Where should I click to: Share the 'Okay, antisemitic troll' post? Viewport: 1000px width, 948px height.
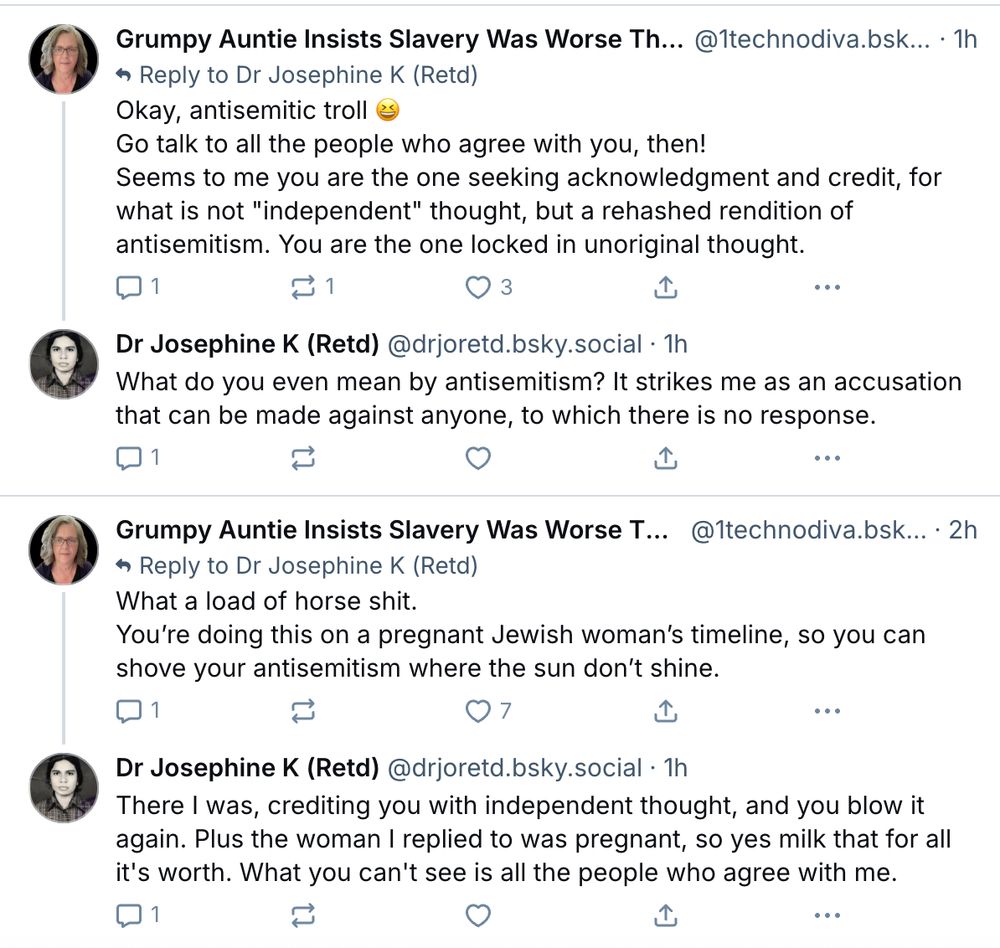point(665,287)
